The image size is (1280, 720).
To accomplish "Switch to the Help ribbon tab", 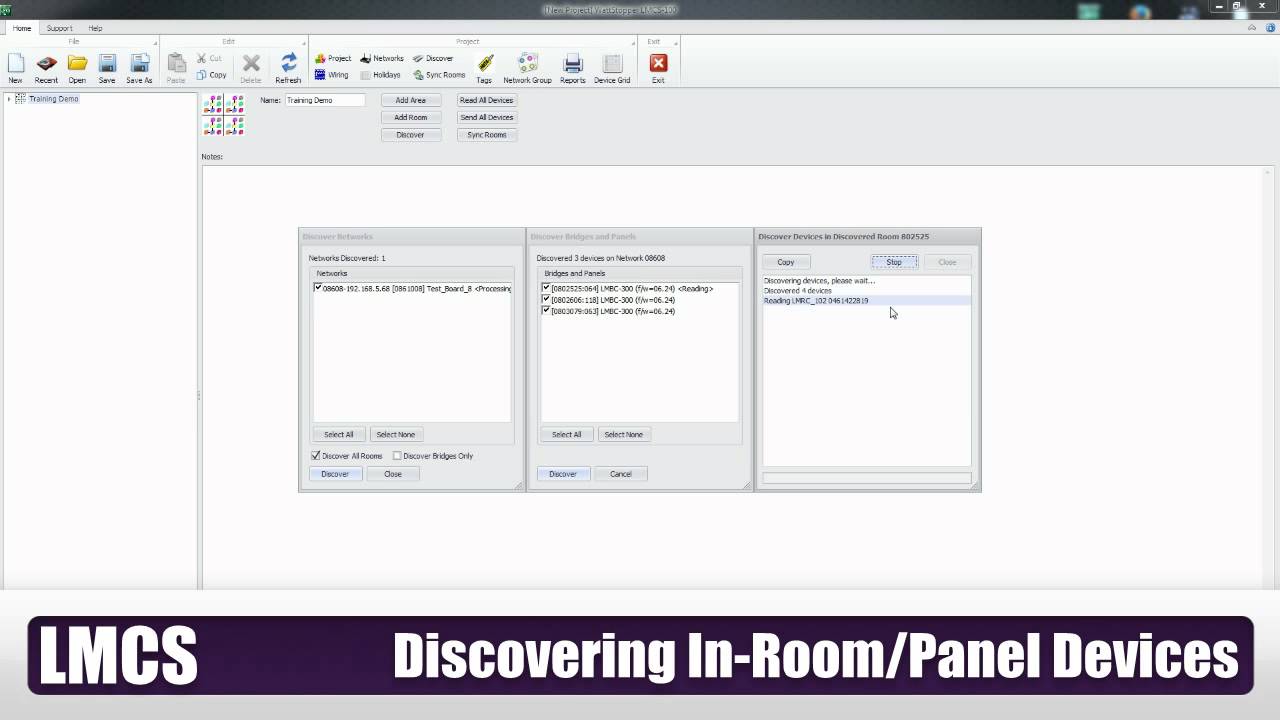I will 95,28.
